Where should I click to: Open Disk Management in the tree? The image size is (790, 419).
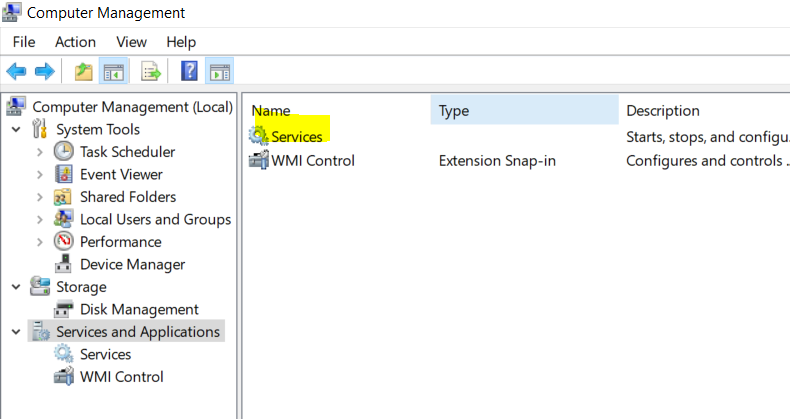(139, 309)
